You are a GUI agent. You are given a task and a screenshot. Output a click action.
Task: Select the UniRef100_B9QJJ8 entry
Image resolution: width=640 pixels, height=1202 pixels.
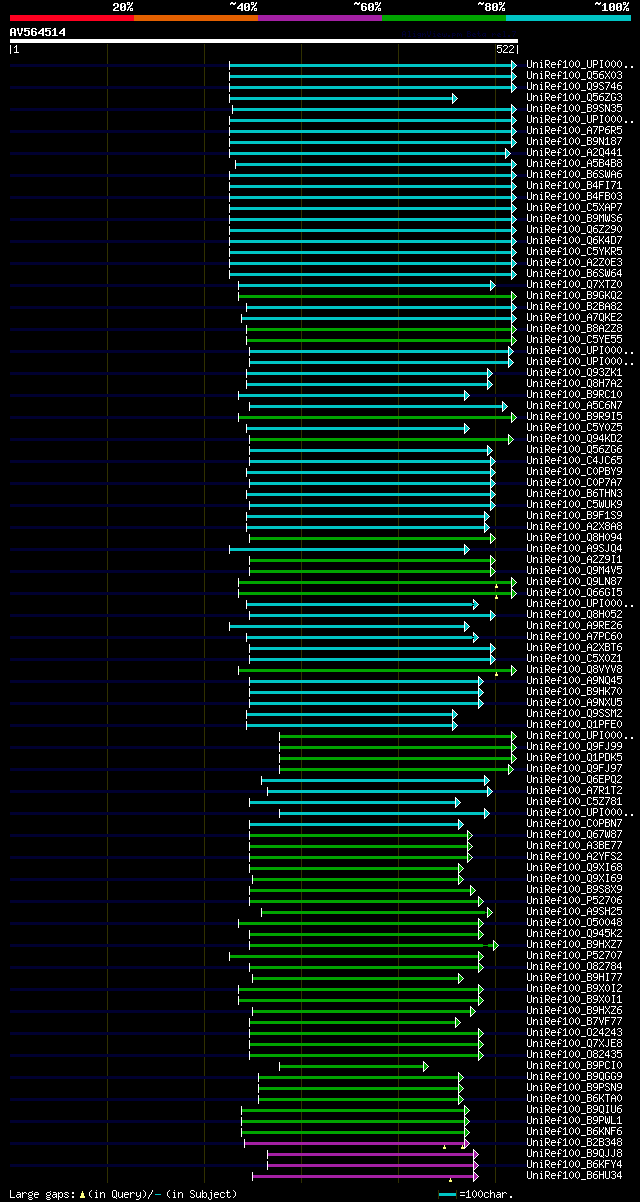coord(574,1153)
